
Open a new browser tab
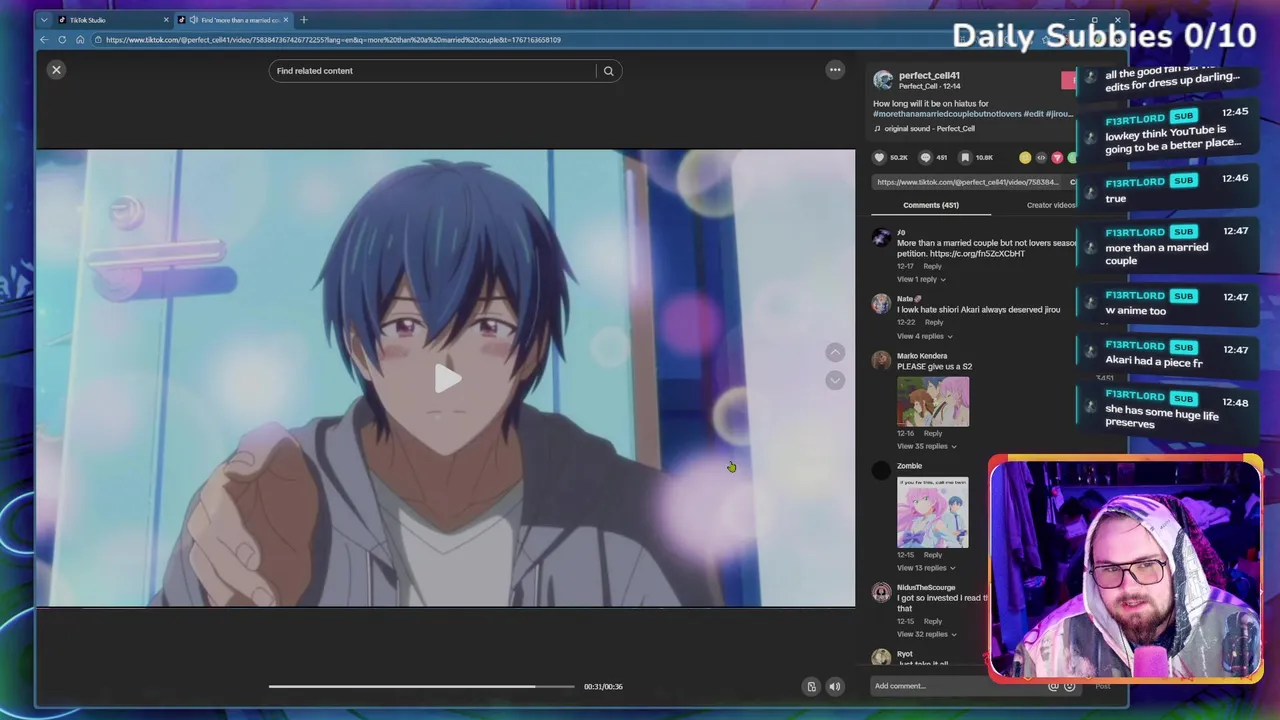click(304, 20)
